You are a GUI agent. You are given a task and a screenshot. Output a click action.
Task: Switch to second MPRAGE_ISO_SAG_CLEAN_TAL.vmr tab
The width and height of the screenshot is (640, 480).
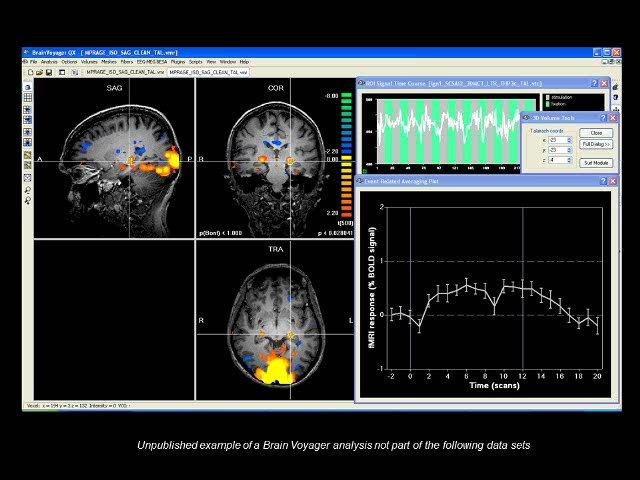208,72
